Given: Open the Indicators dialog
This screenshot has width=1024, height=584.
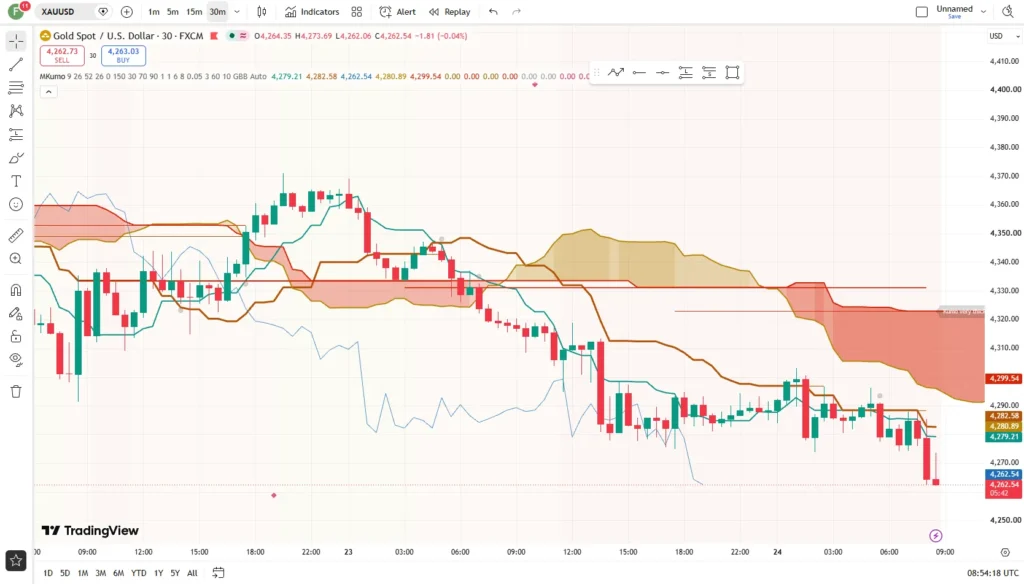Looking at the screenshot, I should pos(312,12).
